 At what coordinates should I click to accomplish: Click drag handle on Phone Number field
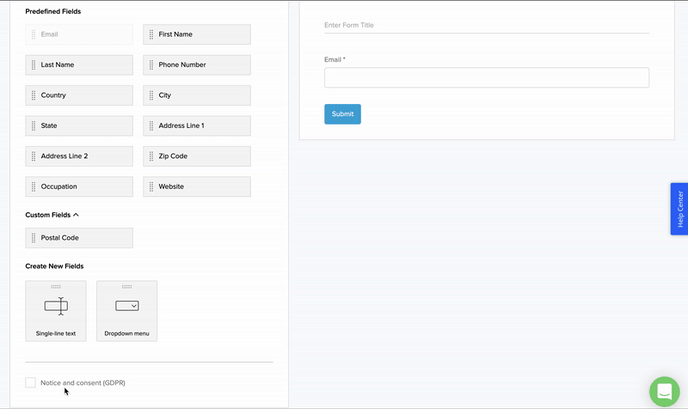tap(151, 65)
